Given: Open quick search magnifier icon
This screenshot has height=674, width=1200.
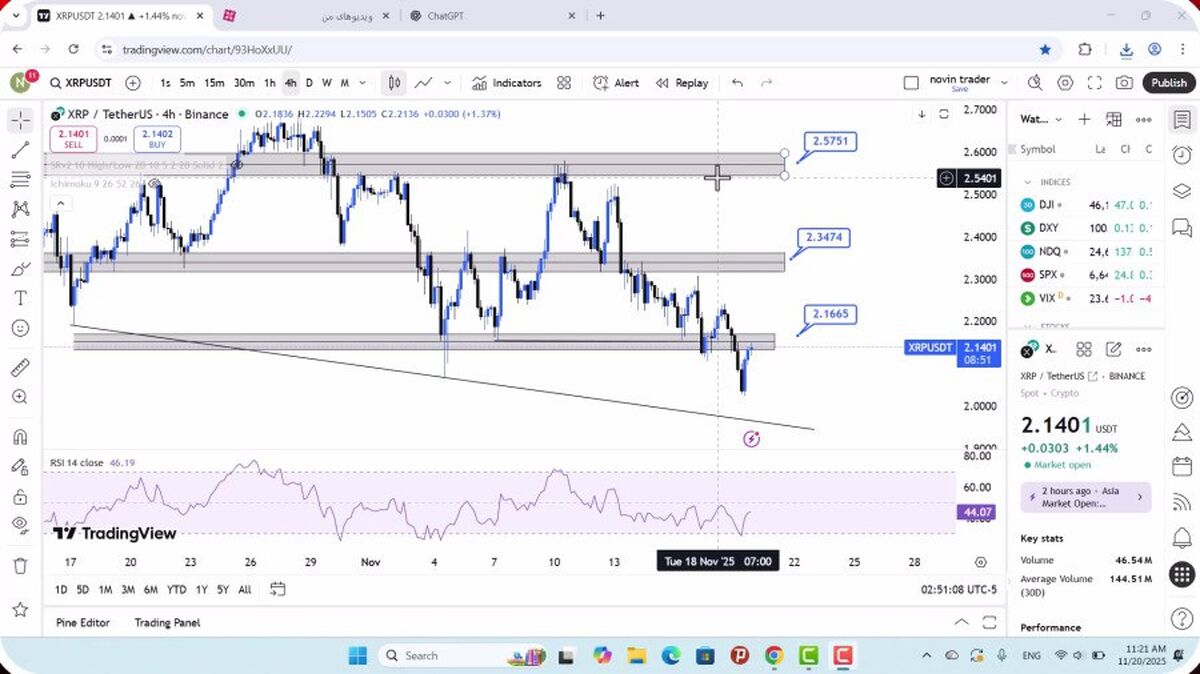Looking at the screenshot, I should [x=1035, y=83].
